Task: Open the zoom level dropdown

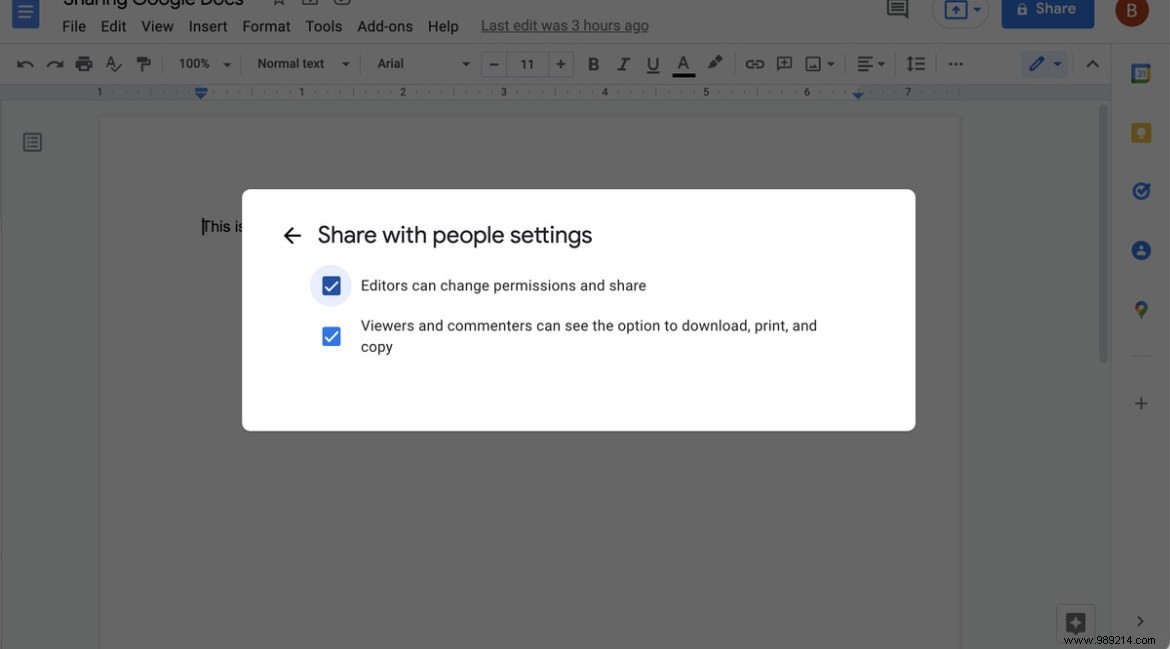Action: click(x=203, y=63)
